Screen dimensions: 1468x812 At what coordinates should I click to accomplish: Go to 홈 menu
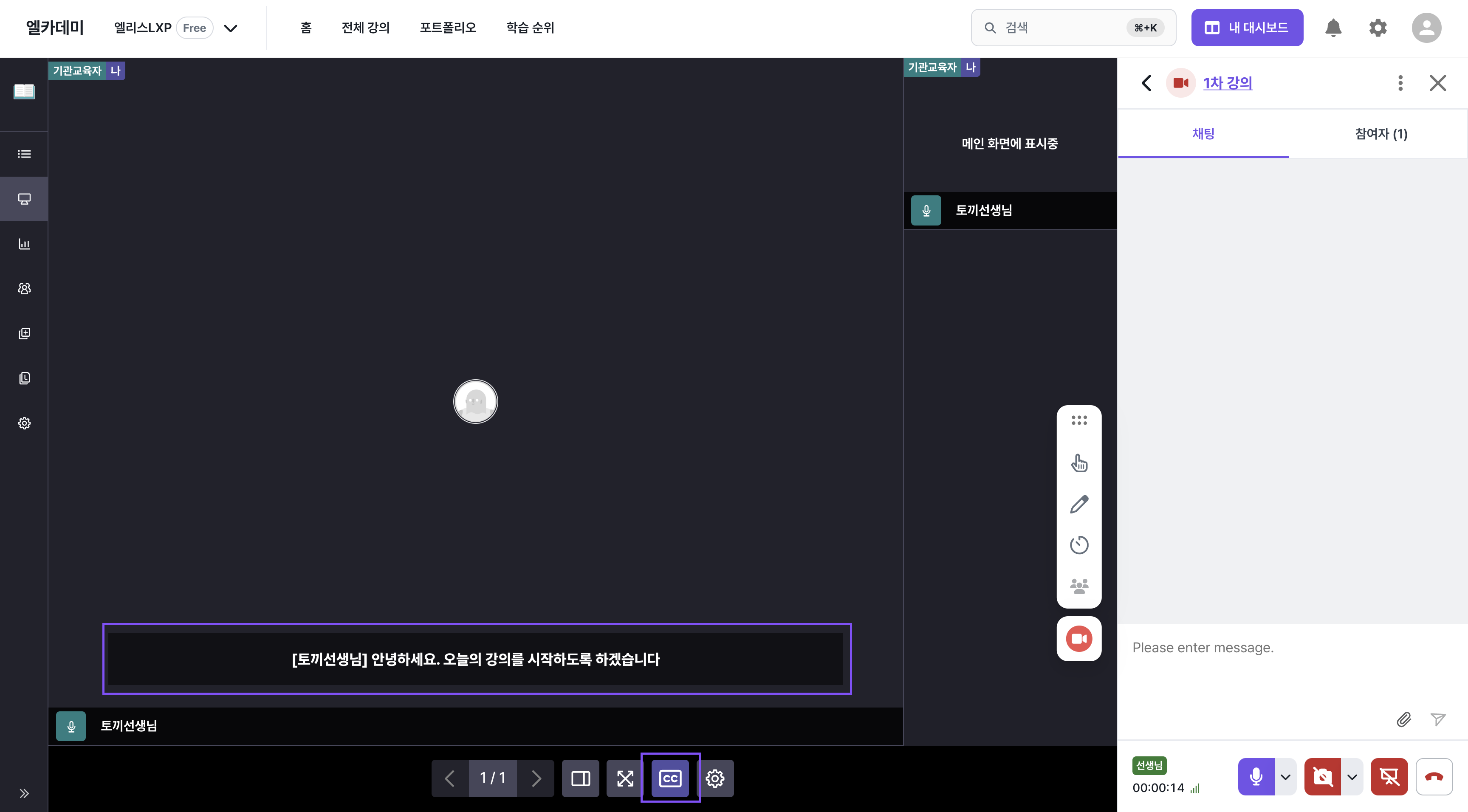coord(306,27)
